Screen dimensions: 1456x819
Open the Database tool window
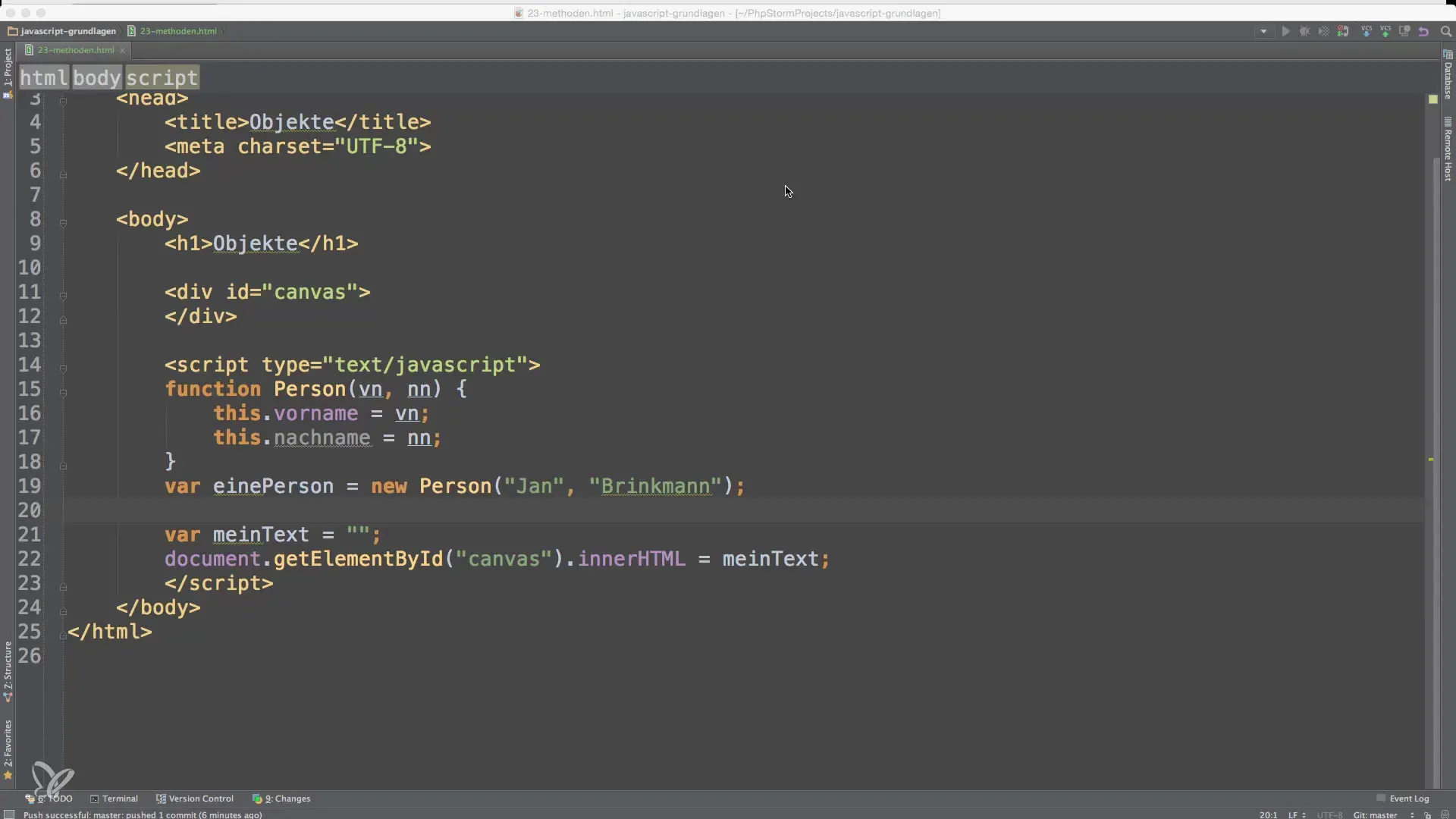(x=1448, y=75)
